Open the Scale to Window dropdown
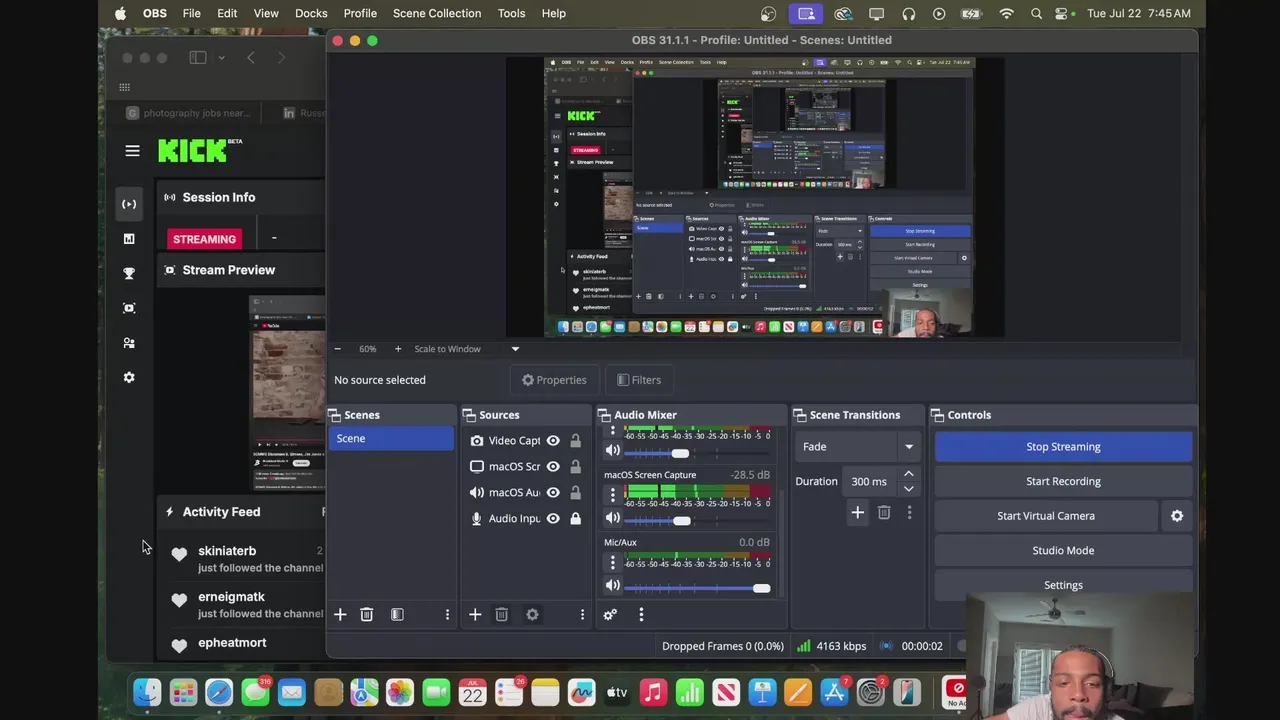Viewport: 1280px width, 720px height. point(467,349)
